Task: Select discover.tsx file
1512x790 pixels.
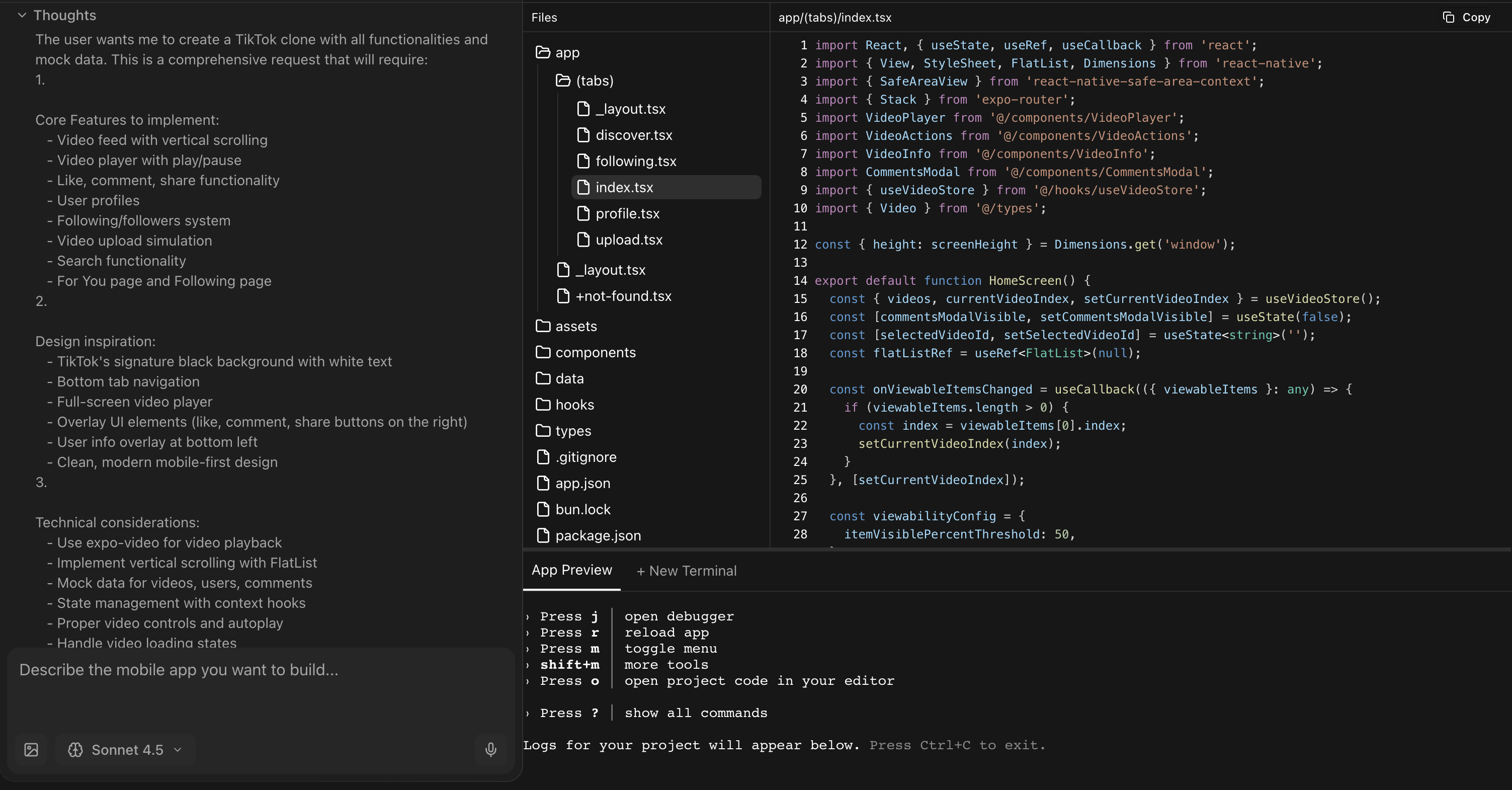Action: [633, 135]
